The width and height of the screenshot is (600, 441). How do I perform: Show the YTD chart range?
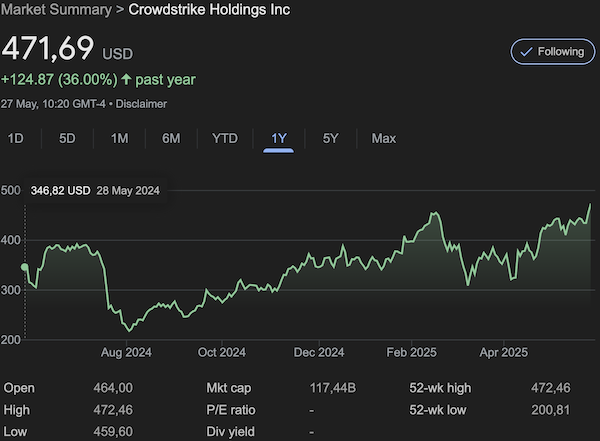225,138
